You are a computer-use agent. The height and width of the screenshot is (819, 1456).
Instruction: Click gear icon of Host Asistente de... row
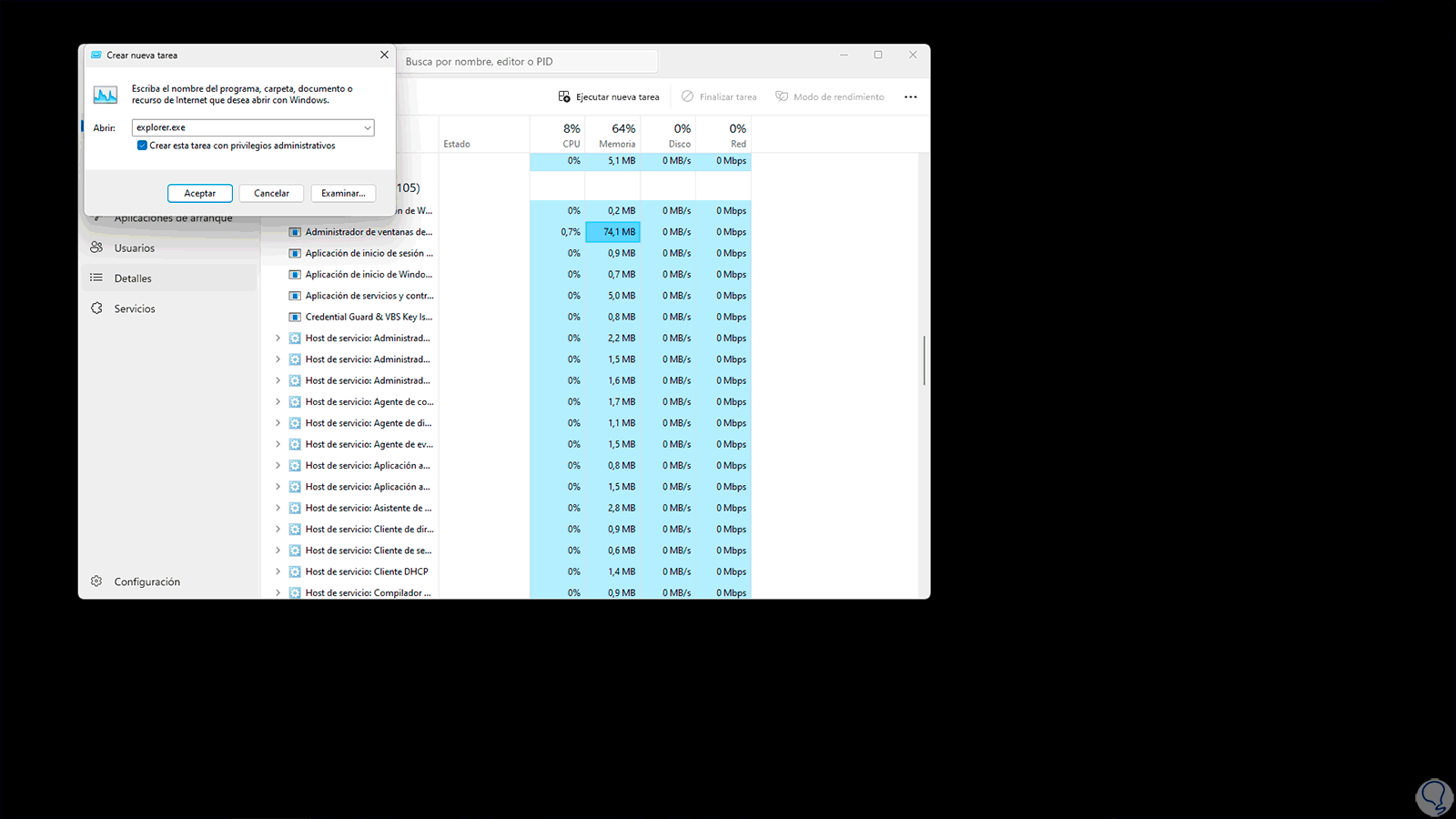pos(295,508)
